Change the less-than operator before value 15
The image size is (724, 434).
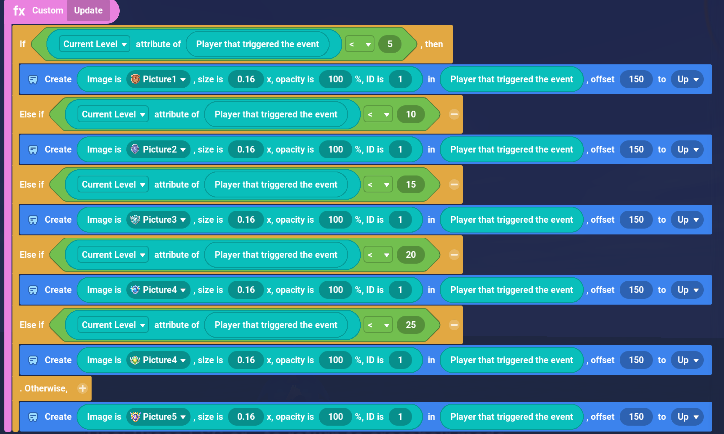pos(378,185)
